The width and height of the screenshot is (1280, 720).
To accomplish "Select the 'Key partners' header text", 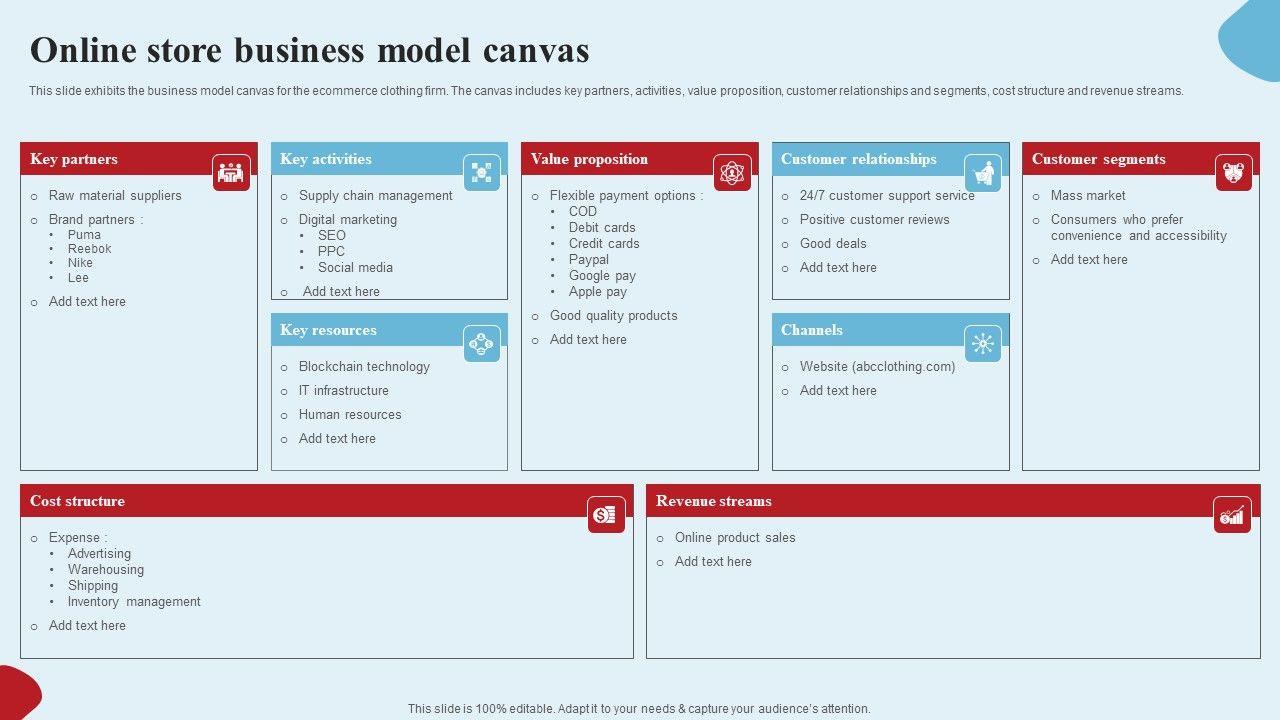I will 74,159.
